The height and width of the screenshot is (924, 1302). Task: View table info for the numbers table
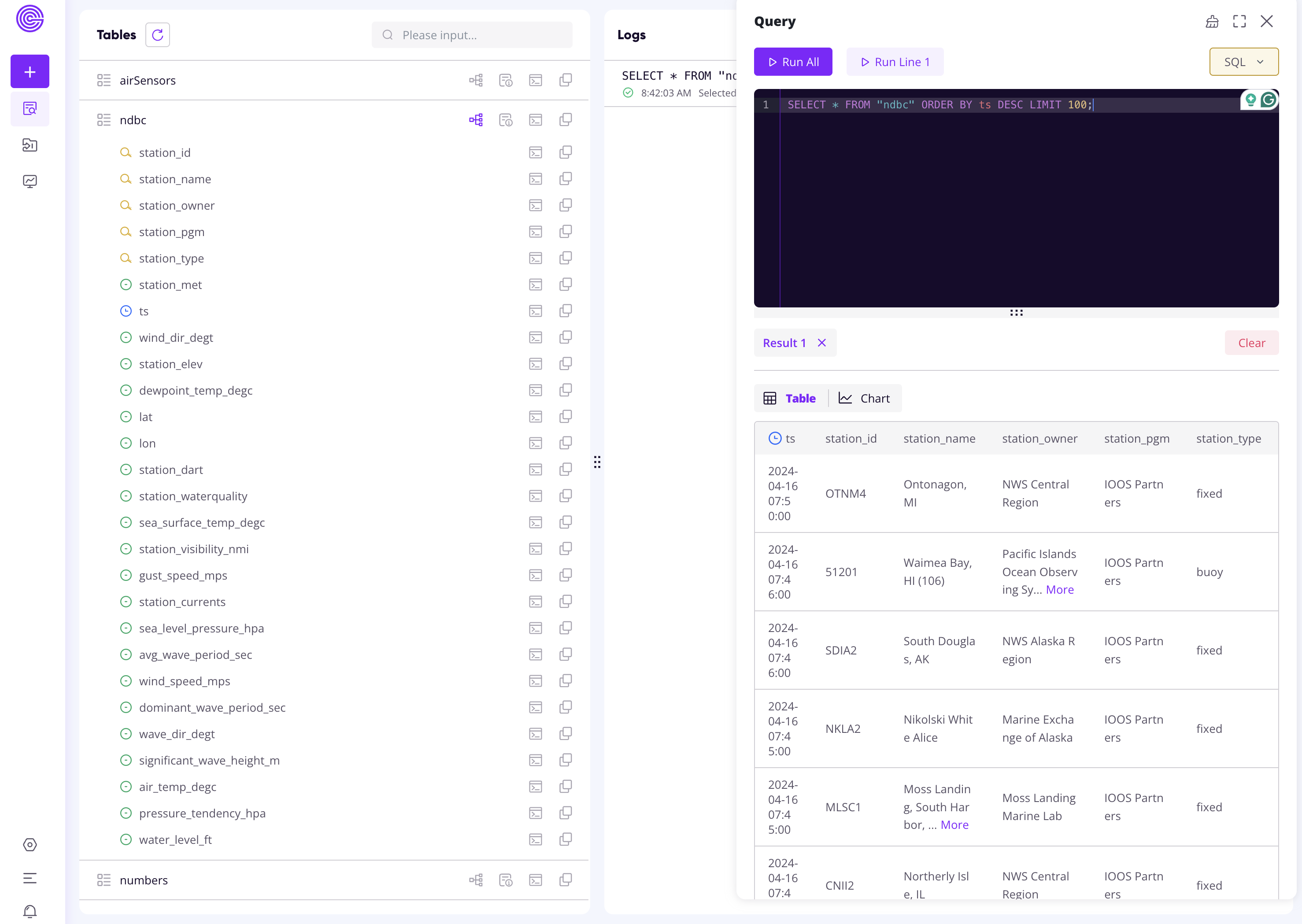(x=506, y=880)
